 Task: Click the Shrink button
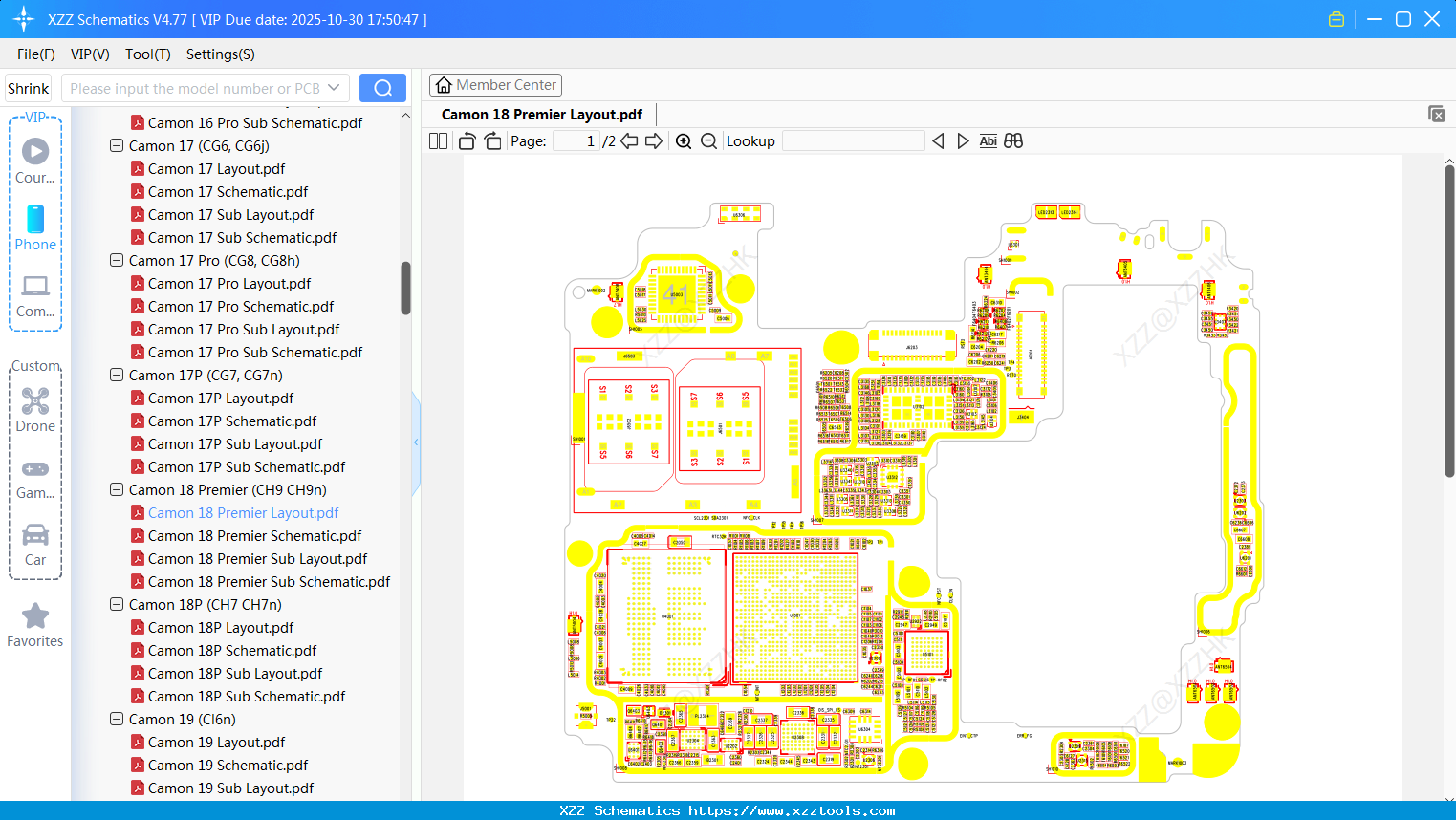coord(28,87)
